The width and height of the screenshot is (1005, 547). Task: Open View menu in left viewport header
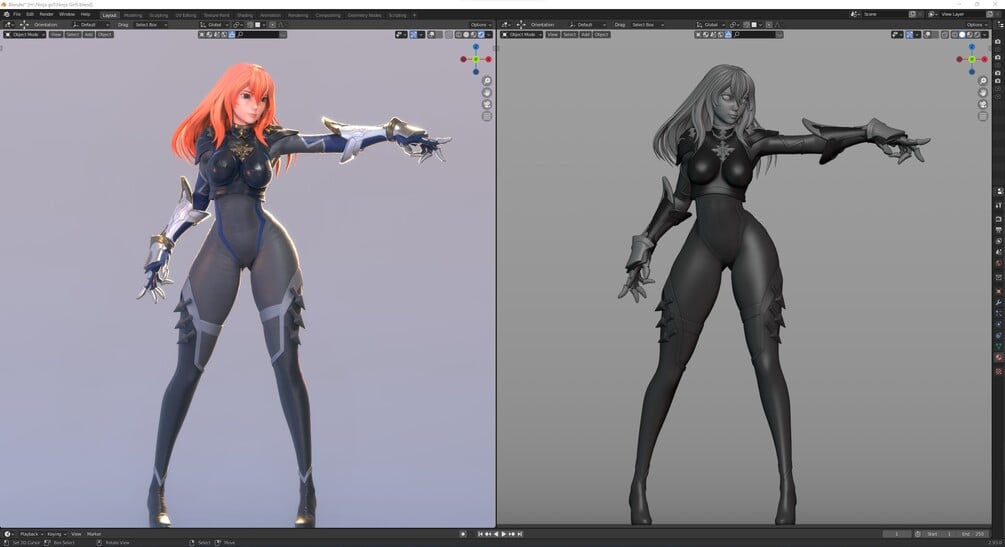coord(56,35)
